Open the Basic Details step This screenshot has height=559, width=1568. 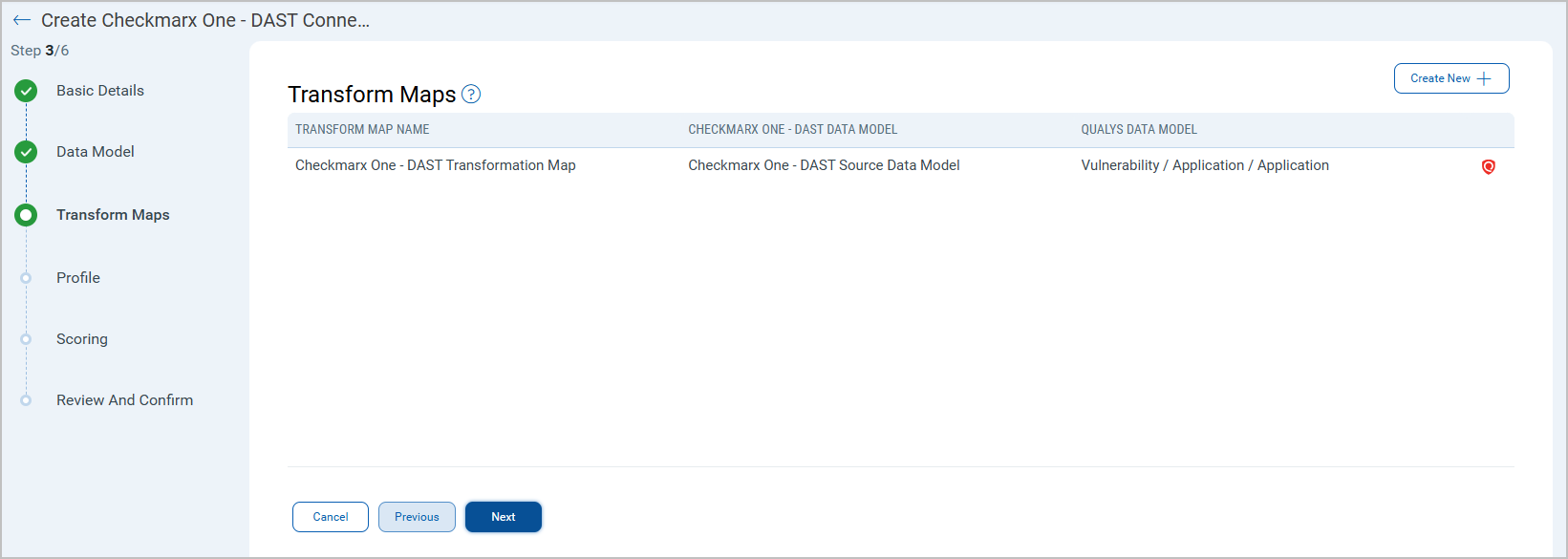click(x=100, y=91)
